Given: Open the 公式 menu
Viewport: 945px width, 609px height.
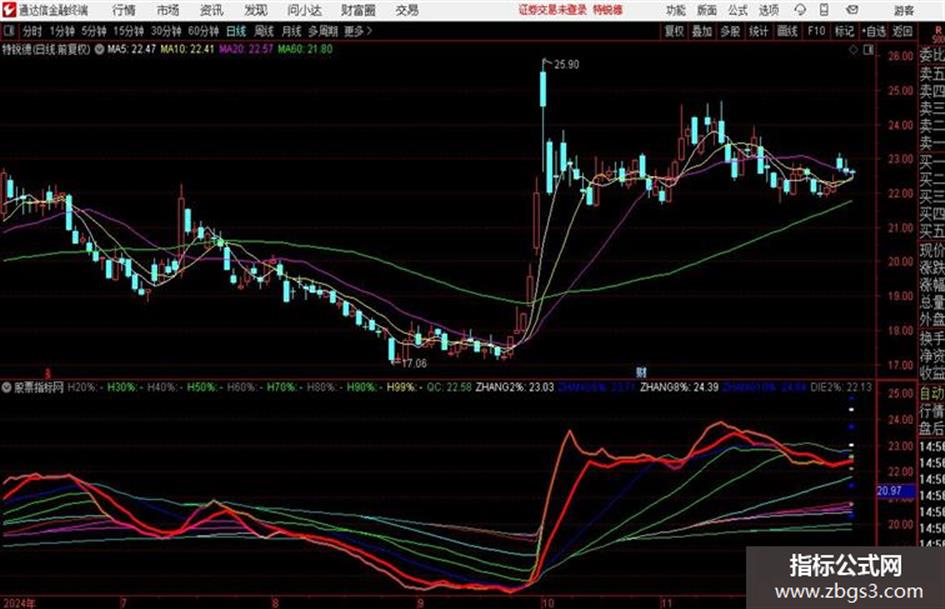Looking at the screenshot, I should (738, 10).
